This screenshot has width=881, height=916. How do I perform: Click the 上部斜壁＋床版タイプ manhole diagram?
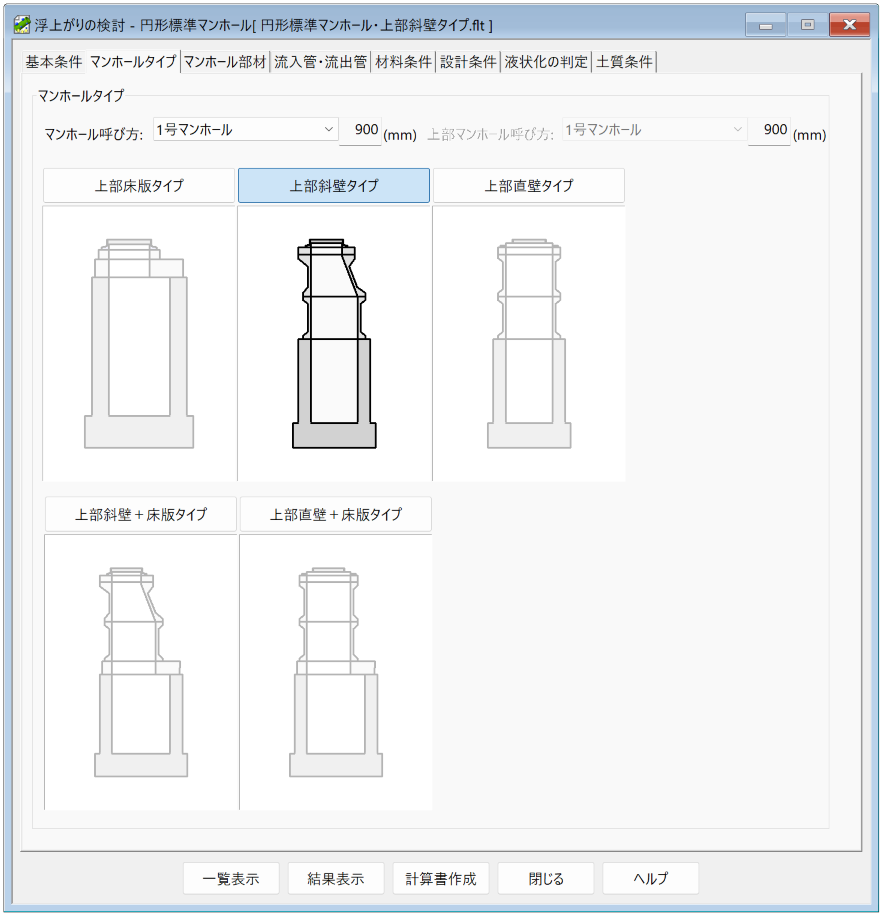click(x=141, y=672)
